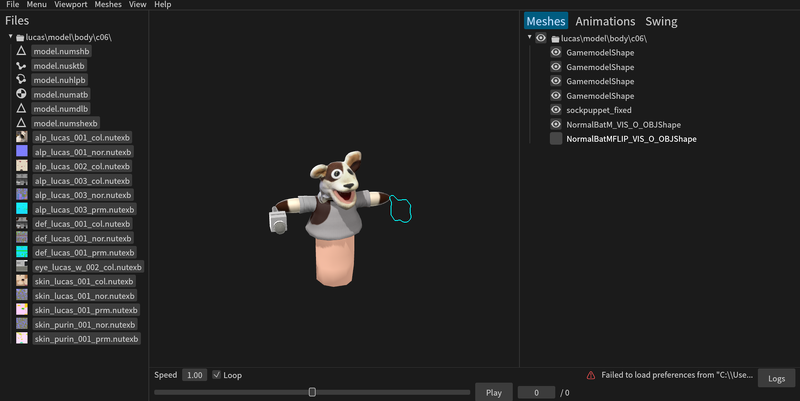Click the cyan alp_lucas_003_prm.nutexb texture thumbnail

(x=21, y=209)
